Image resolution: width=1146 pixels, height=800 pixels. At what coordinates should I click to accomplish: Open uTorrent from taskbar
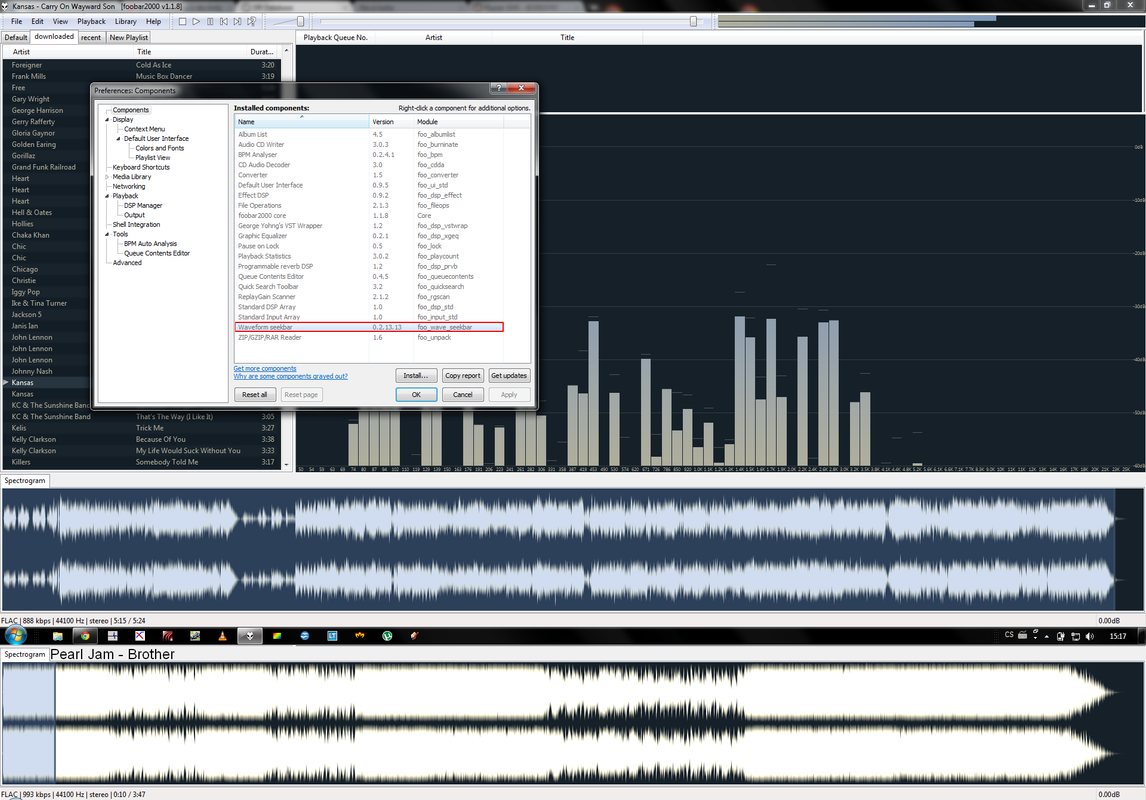(x=387, y=636)
